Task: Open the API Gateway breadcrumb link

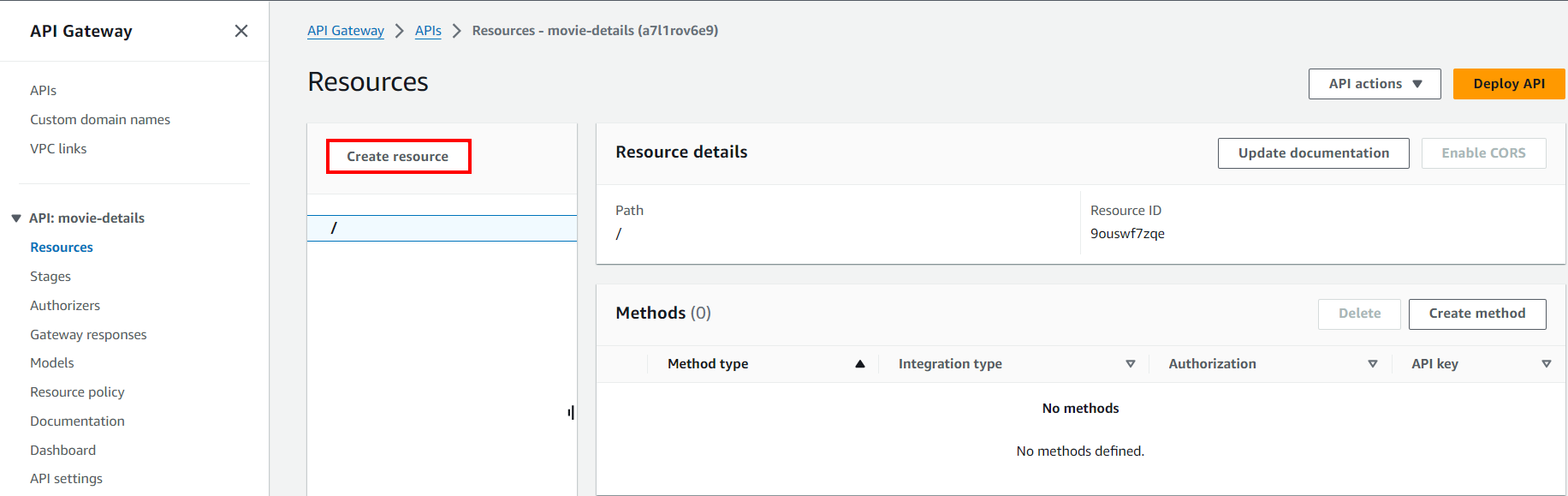Action: point(346,31)
